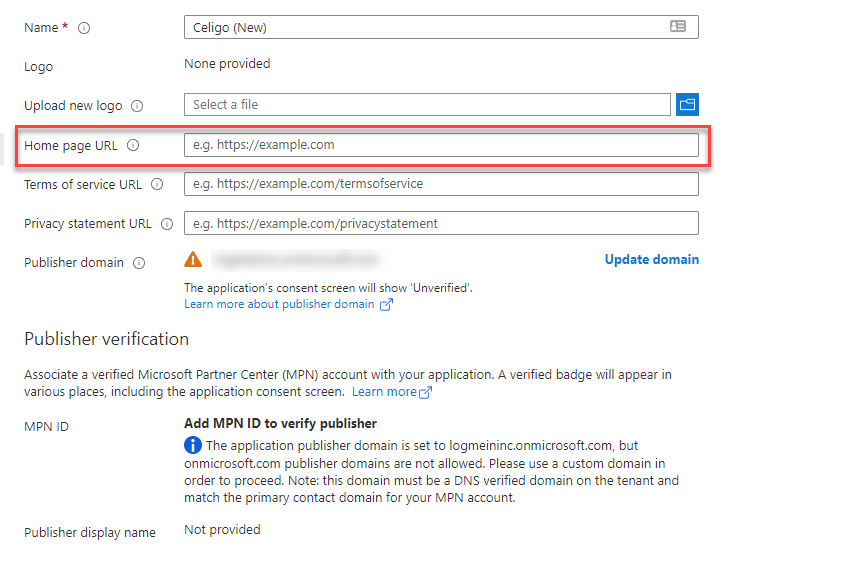This screenshot has width=857, height=573.
Task: Click the Select a file upload field
Action: point(427,105)
